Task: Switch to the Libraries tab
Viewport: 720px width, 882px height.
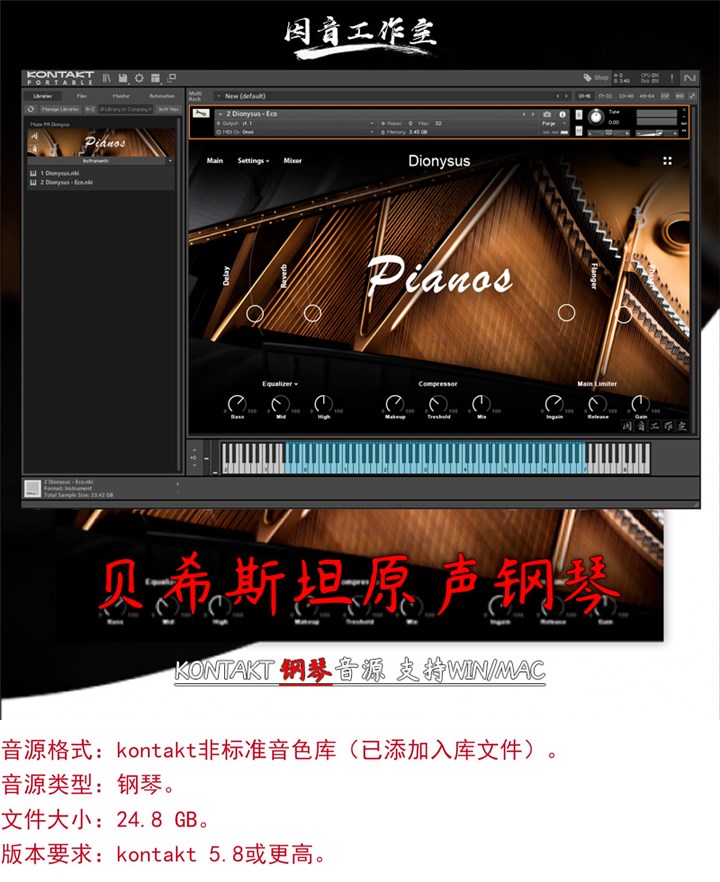Action: (43, 96)
